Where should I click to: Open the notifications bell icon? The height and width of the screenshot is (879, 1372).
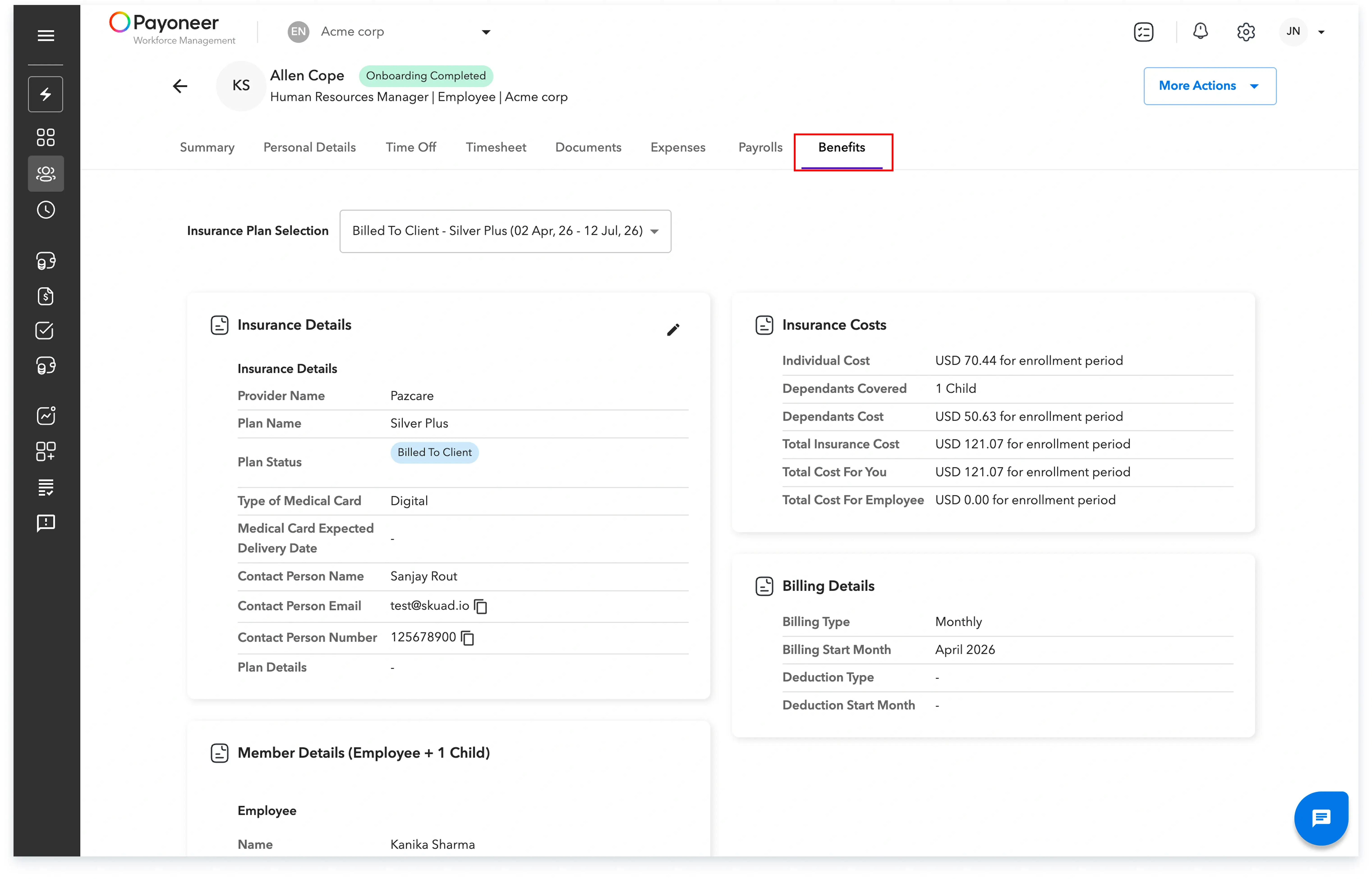tap(1200, 31)
